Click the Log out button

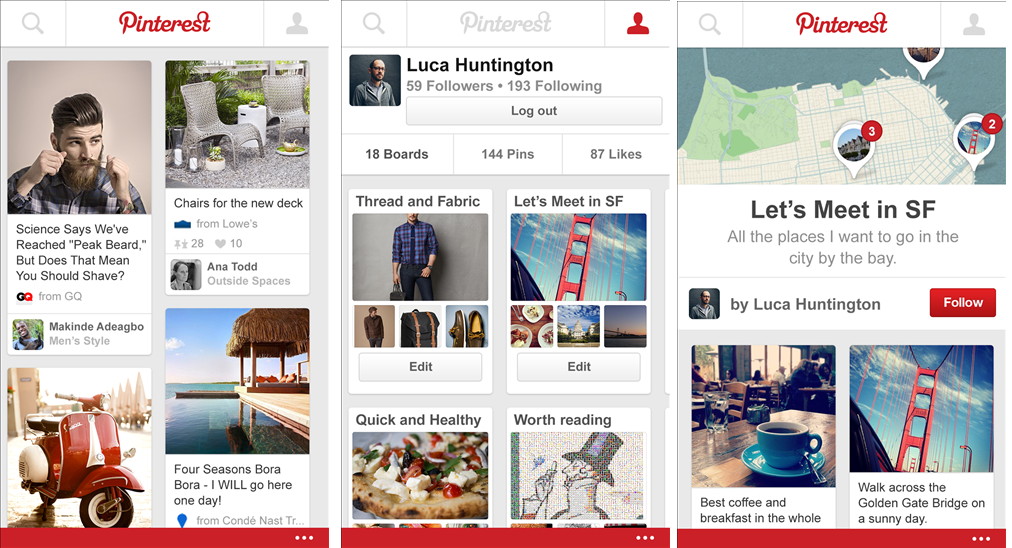click(x=534, y=110)
